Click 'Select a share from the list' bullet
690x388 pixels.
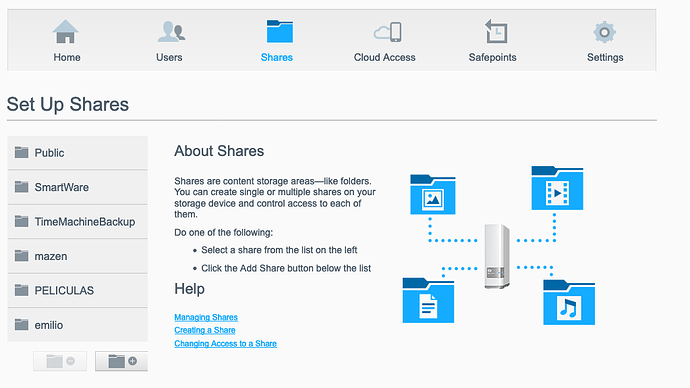(x=279, y=250)
